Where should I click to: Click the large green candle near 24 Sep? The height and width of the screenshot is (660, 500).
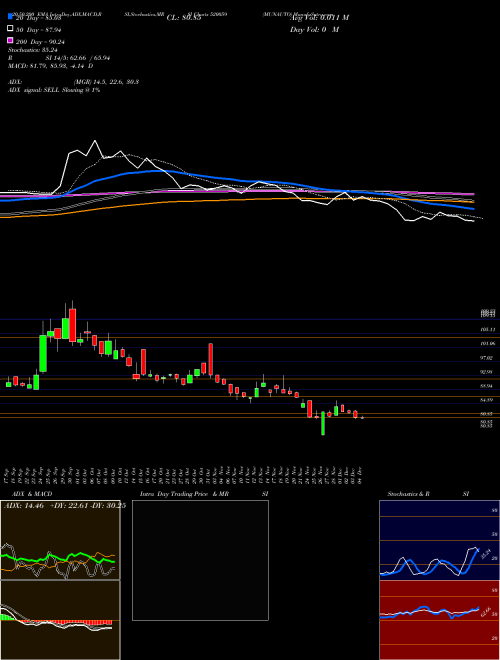pyautogui.click(x=43, y=353)
